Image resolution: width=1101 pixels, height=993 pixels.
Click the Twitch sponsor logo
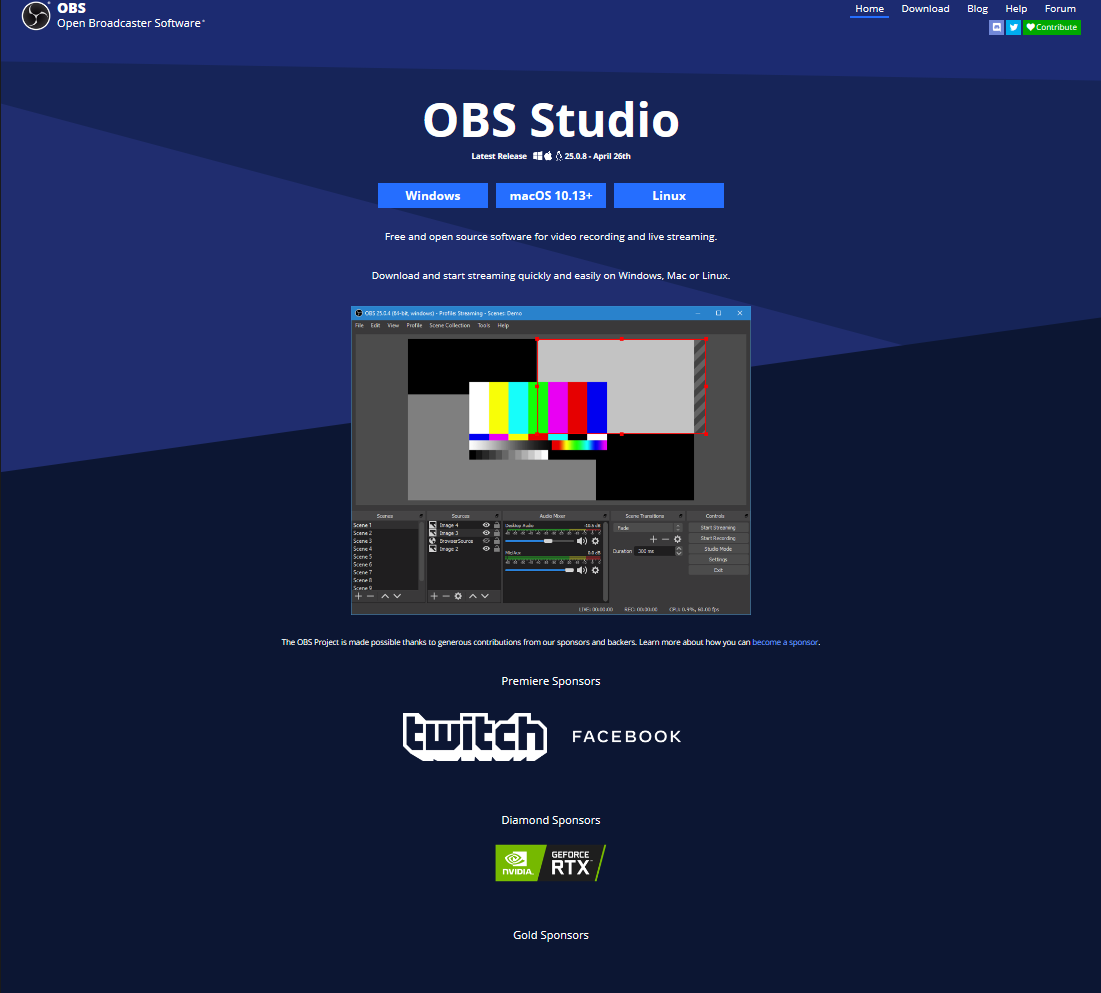point(475,737)
